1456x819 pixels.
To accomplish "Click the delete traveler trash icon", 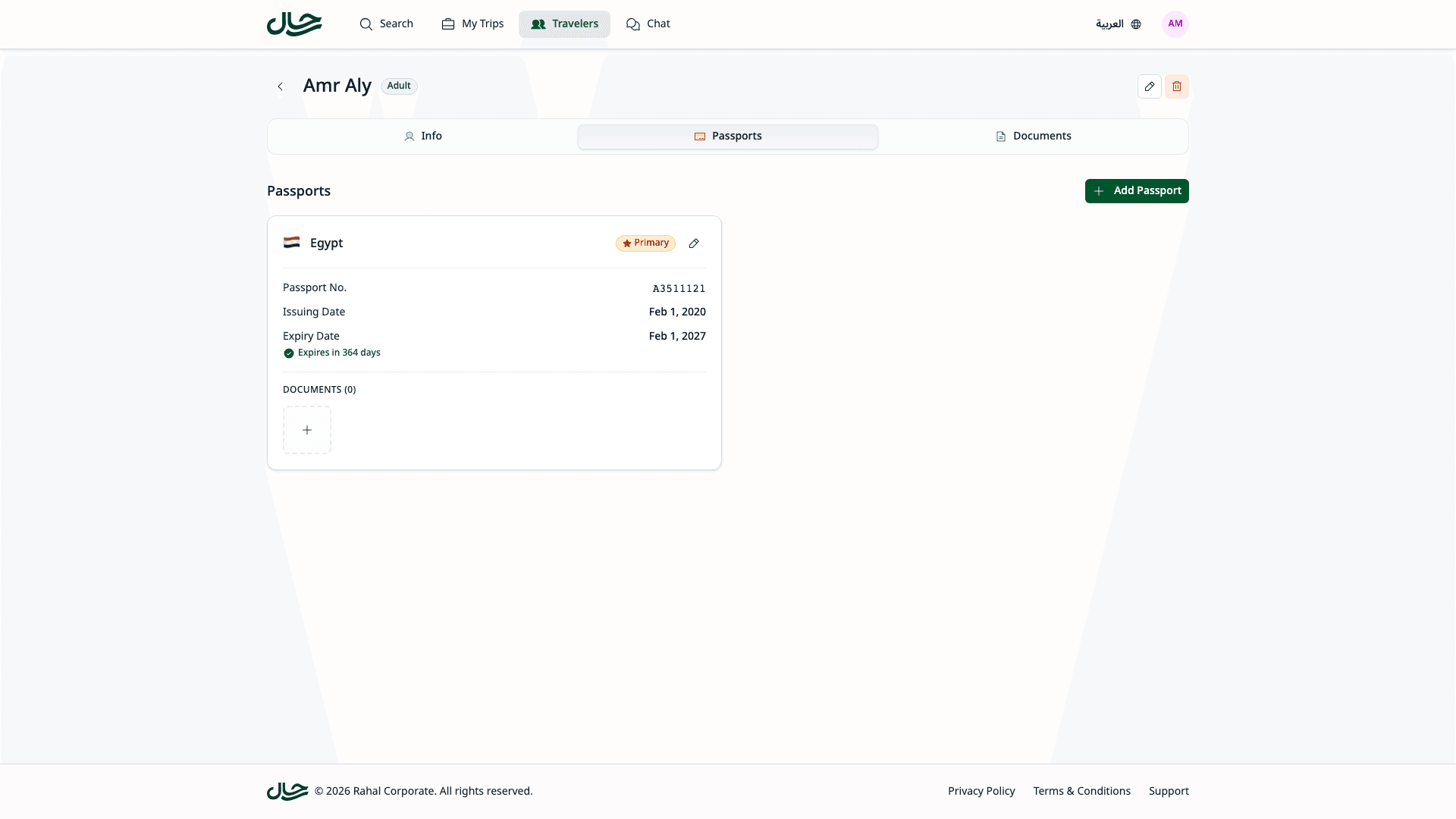I will [1176, 86].
